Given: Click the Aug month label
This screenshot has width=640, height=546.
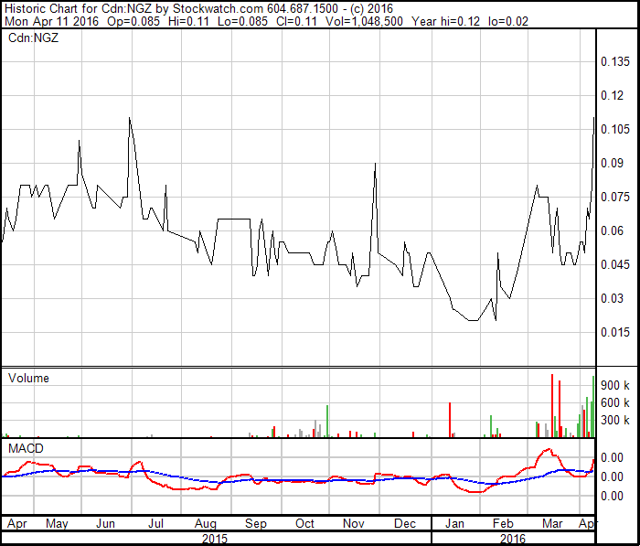Looking at the screenshot, I should click(205, 524).
